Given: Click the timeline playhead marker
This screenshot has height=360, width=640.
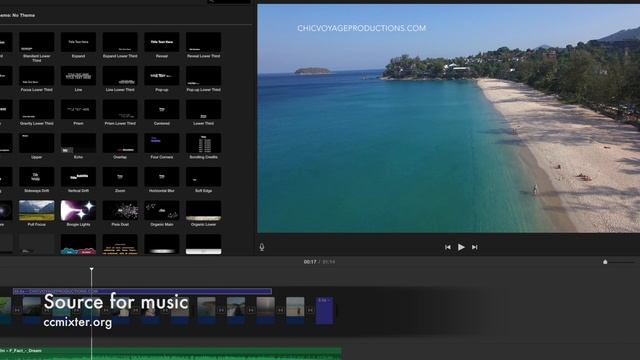Looking at the screenshot, I should tap(91, 269).
